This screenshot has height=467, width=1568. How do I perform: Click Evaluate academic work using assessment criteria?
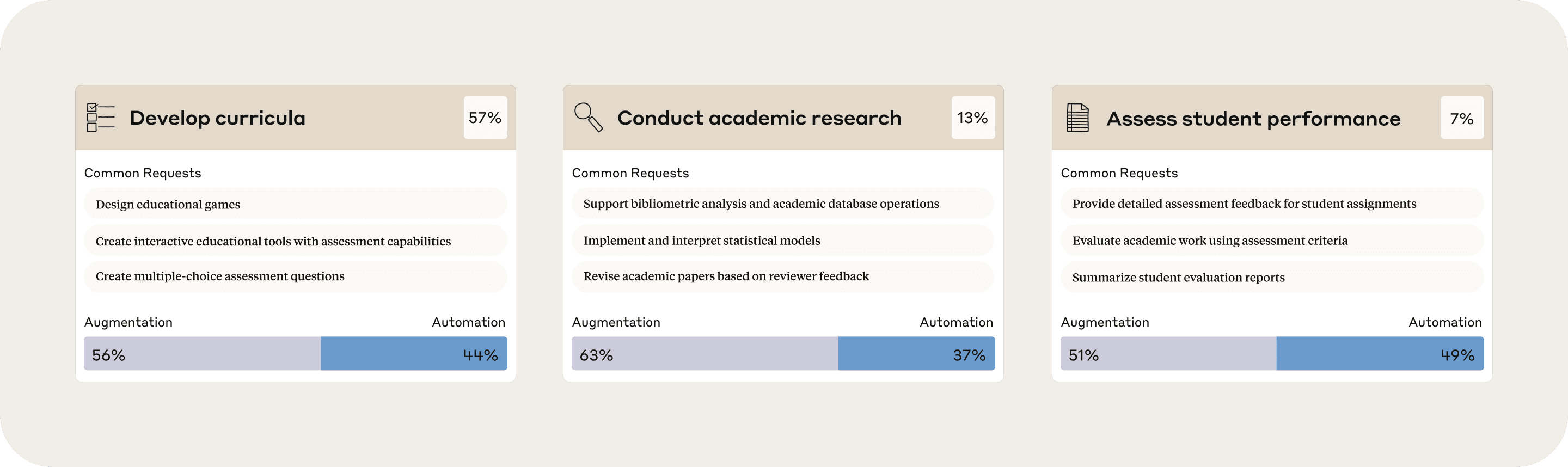1272,241
